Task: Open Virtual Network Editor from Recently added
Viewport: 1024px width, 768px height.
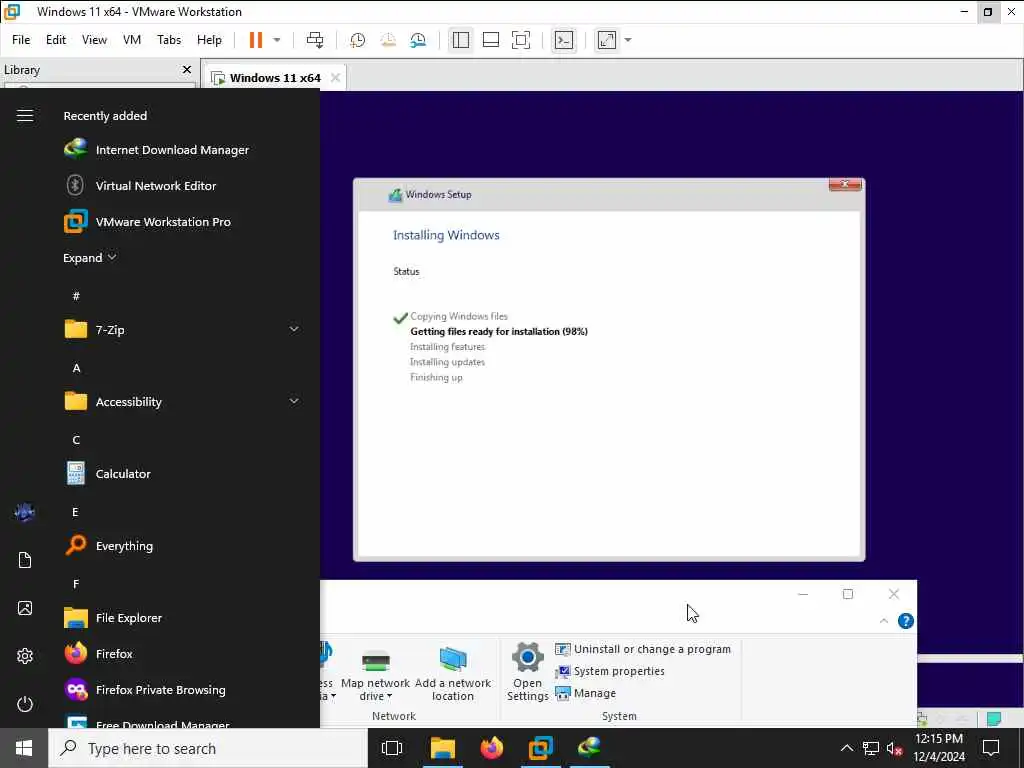Action: coord(140,185)
